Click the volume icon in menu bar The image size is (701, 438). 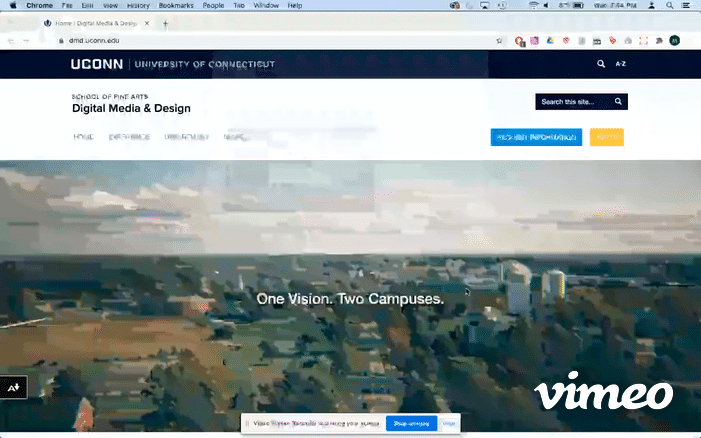coord(547,5)
